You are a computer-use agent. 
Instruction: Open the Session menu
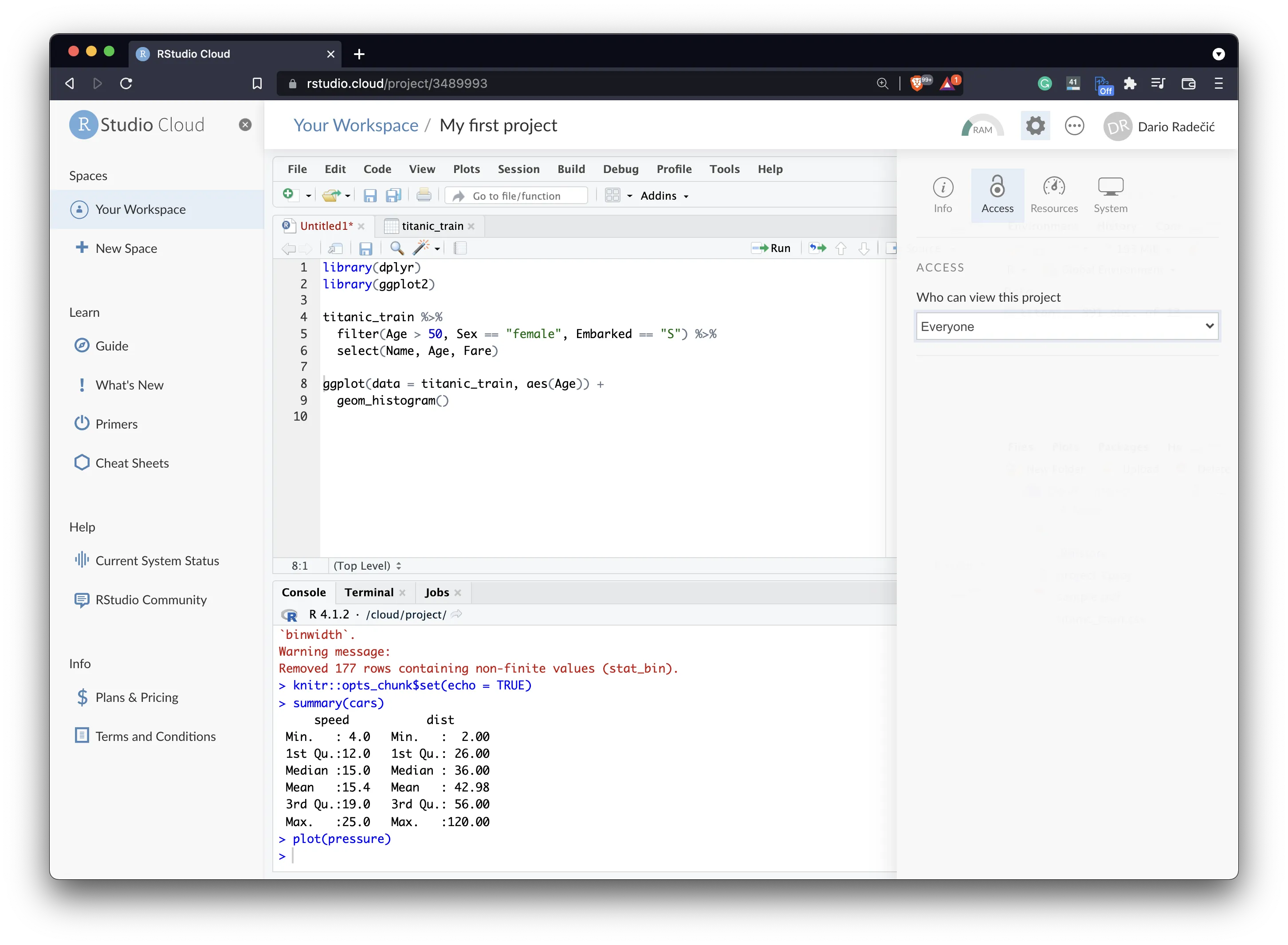pos(518,169)
